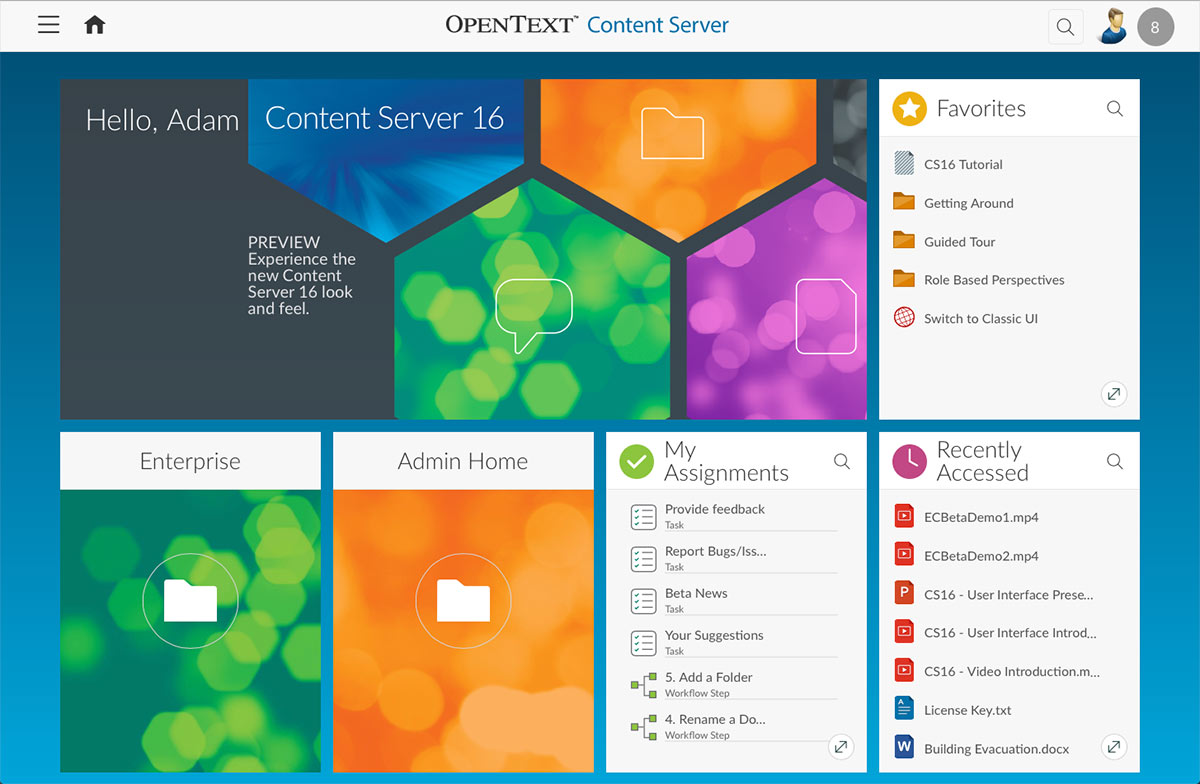Click the My Assignments checkmark icon
This screenshot has width=1200, height=784.
pyautogui.click(x=637, y=461)
